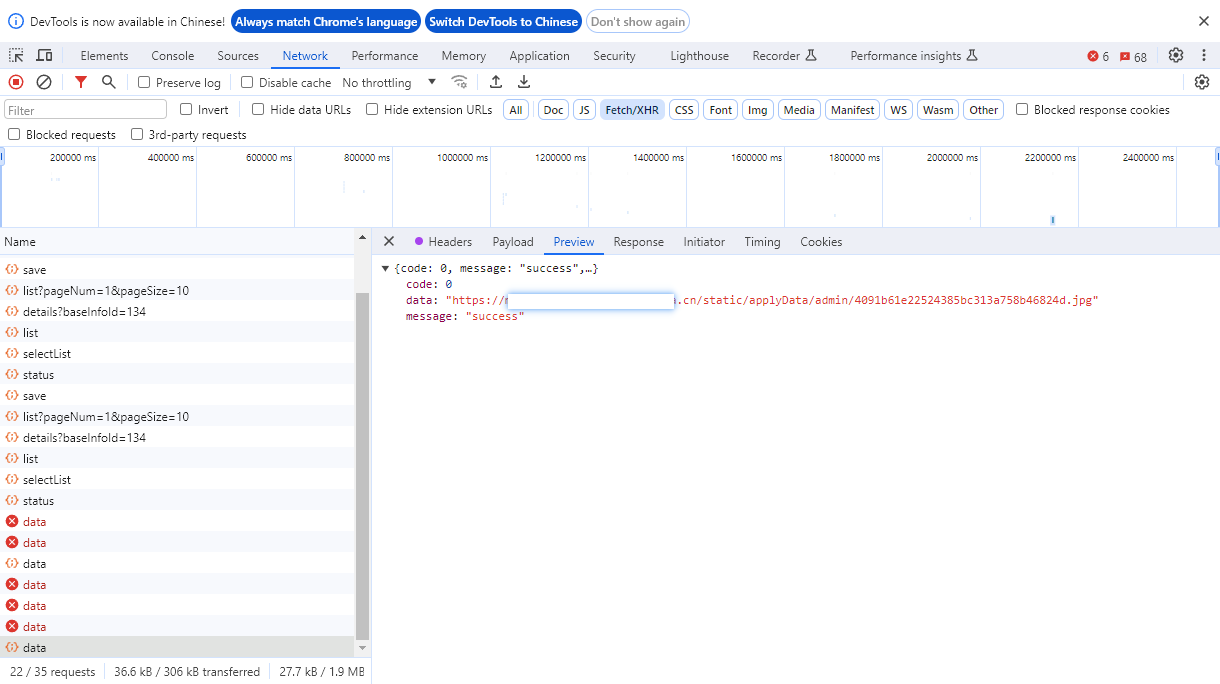Filter requests by WS type
The width and height of the screenshot is (1220, 684).
pos(899,110)
